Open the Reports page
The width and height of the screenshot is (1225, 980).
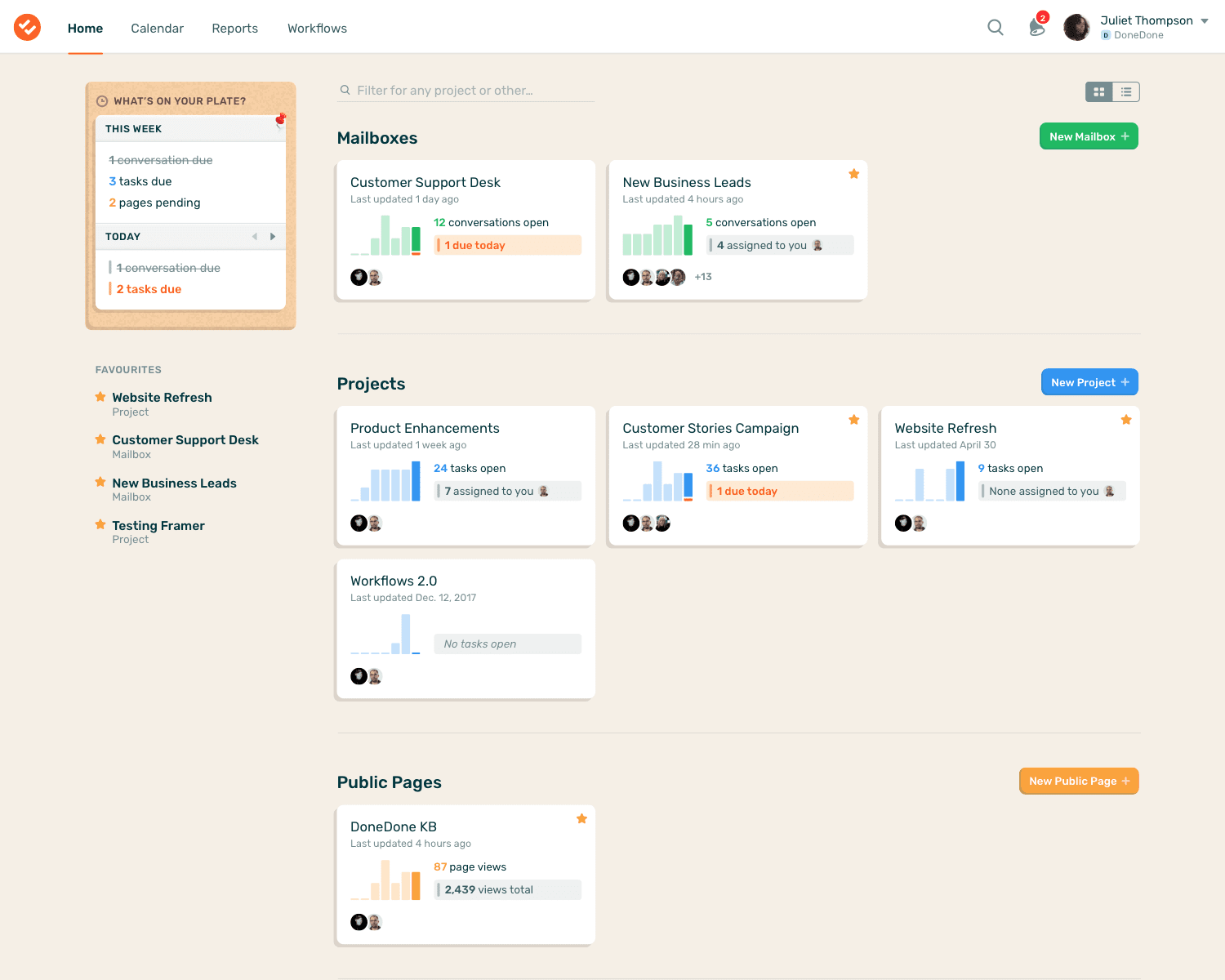234,28
